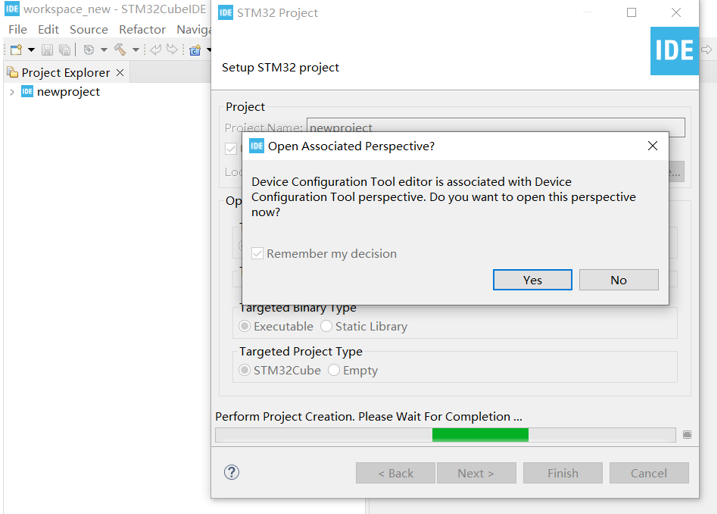Viewport: 717px width, 514px height.
Task: Click No in the perspective dialog
Action: (618, 279)
